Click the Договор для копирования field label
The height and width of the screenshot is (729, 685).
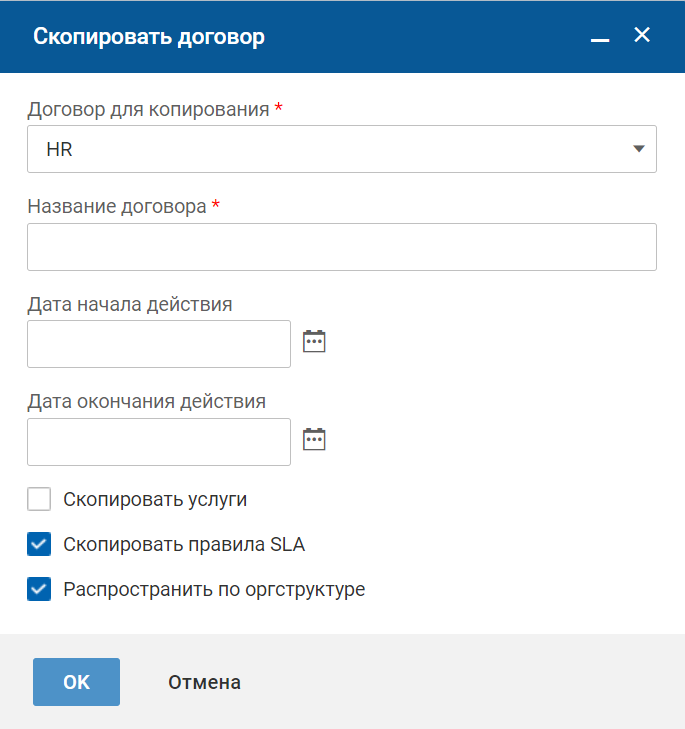(x=148, y=109)
